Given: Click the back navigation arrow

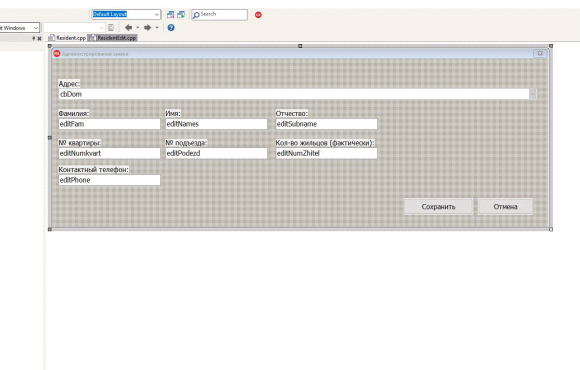Looking at the screenshot, I should point(128,27).
